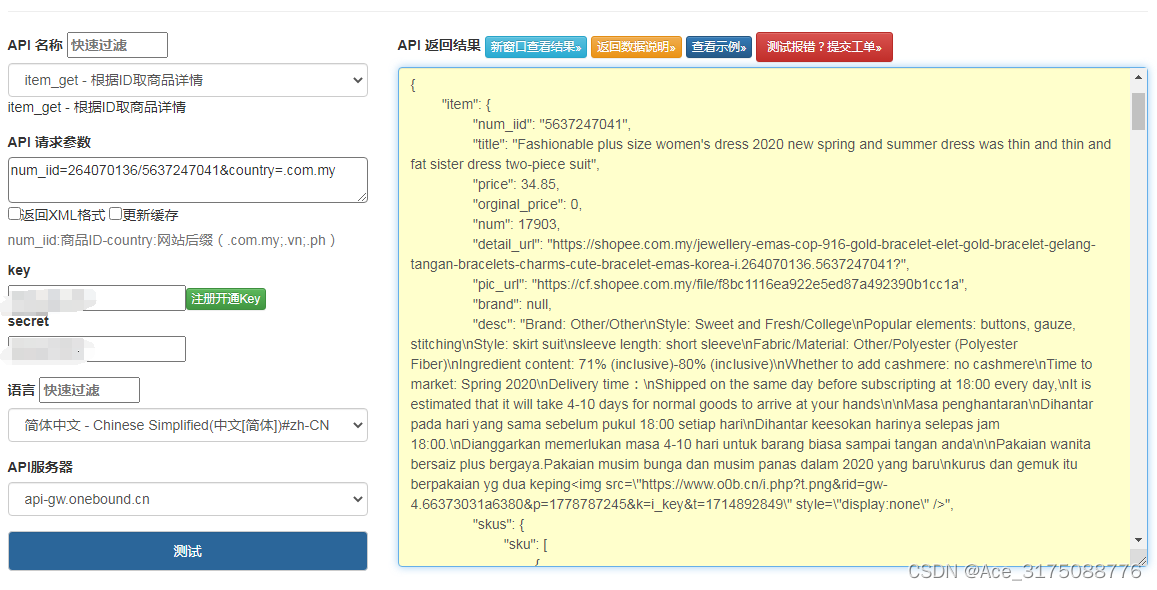The image size is (1157, 590).
Task: Expand the language dropdown showing 简体中文
Action: tap(187, 425)
